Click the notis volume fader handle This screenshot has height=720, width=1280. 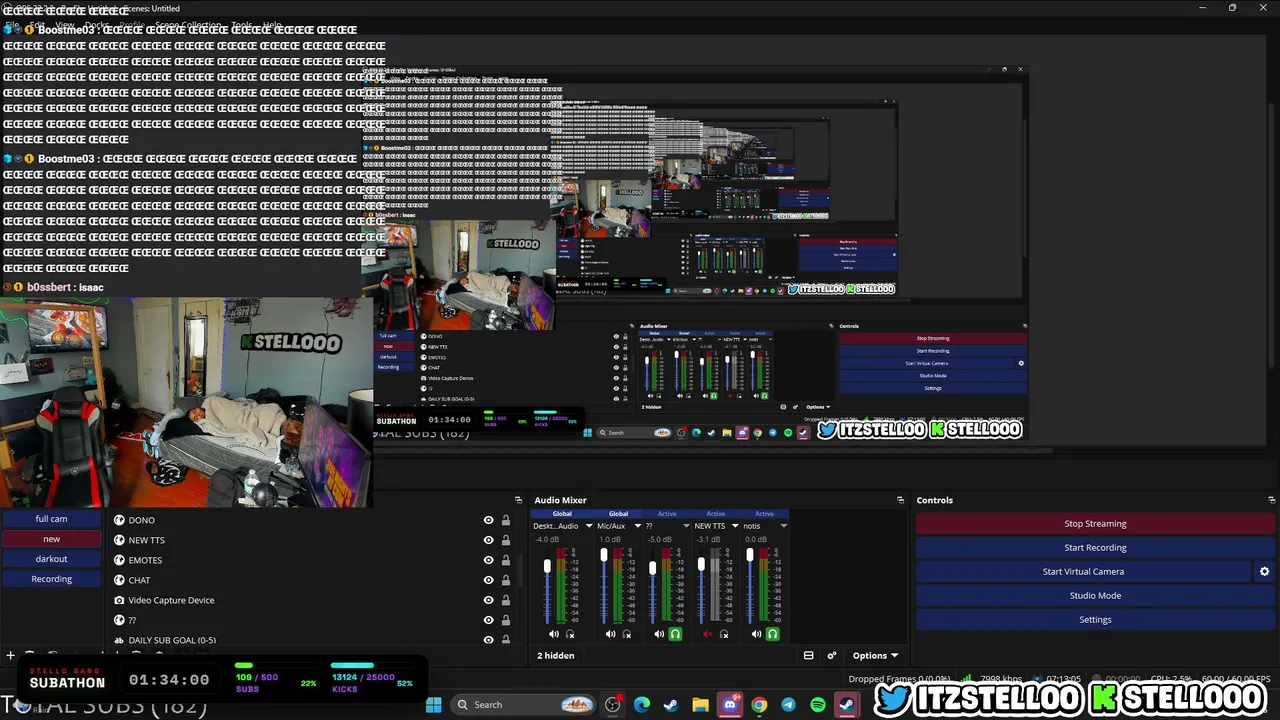coord(750,556)
